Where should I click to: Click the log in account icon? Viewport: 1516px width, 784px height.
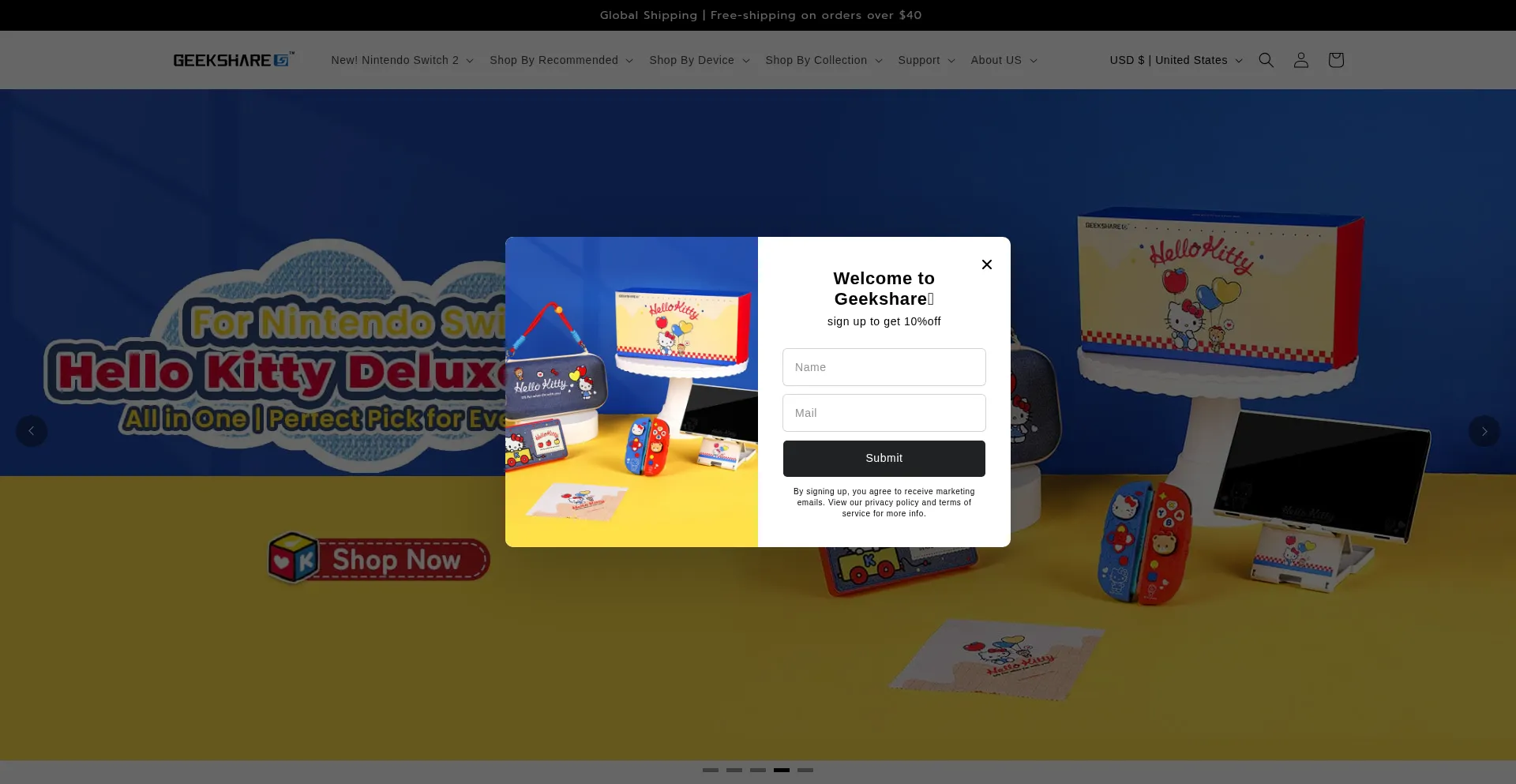coord(1300,60)
